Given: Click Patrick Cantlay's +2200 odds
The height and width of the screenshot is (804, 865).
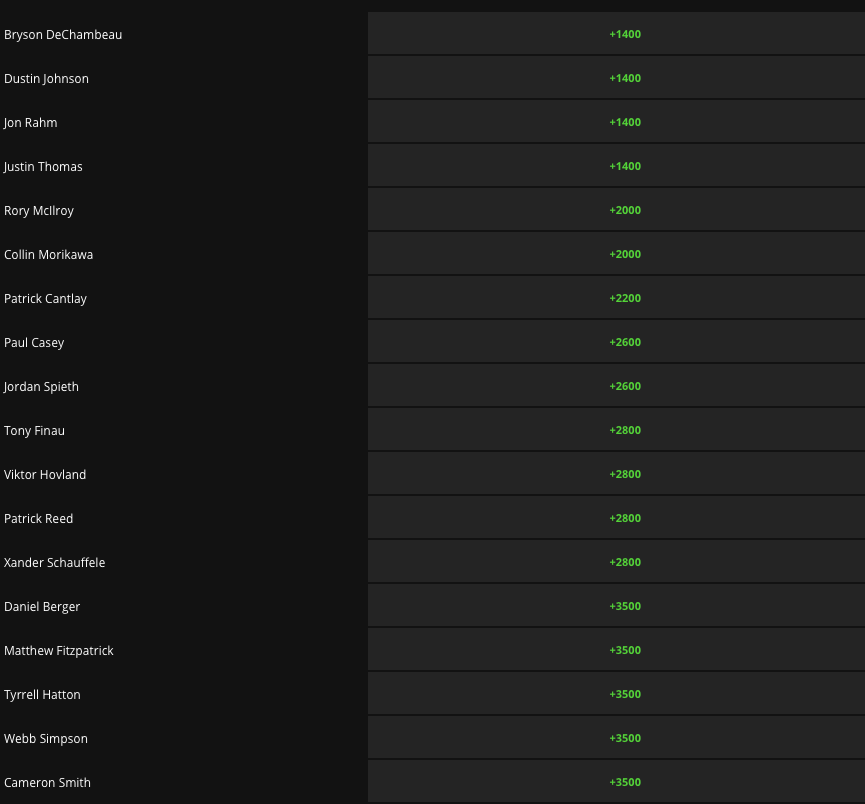Looking at the screenshot, I should coord(624,298).
